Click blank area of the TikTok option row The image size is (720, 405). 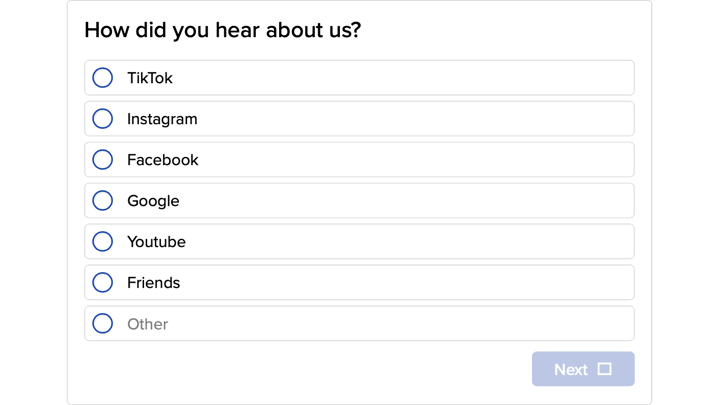[420, 78]
